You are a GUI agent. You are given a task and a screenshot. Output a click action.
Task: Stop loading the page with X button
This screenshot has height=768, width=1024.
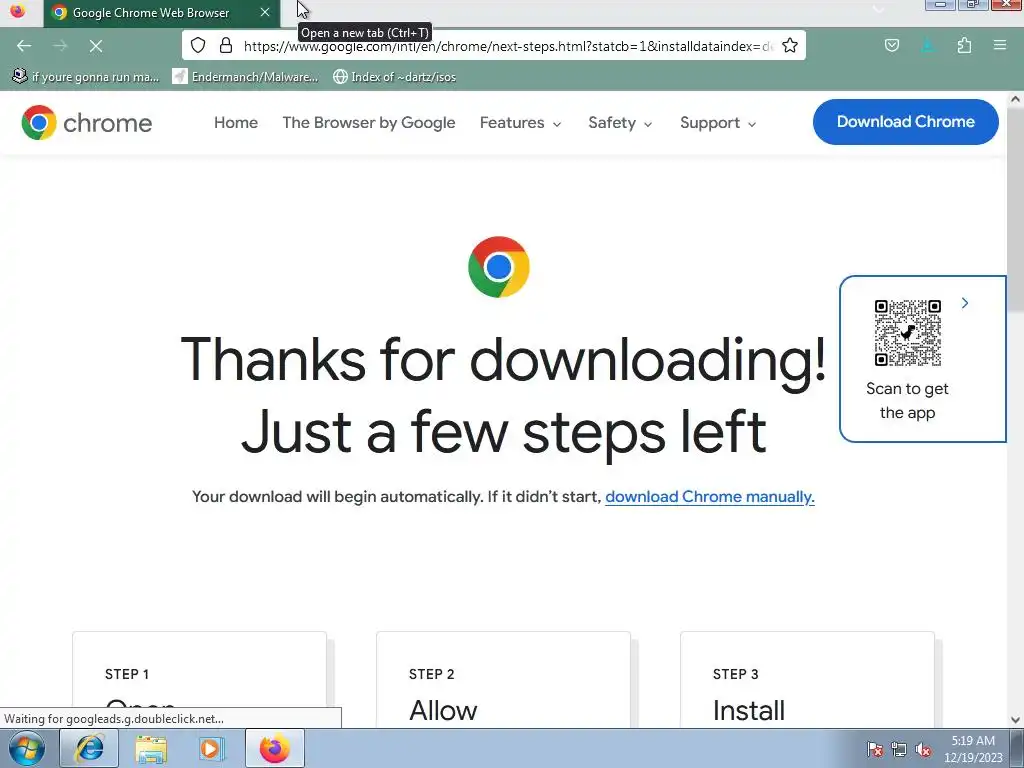95,46
